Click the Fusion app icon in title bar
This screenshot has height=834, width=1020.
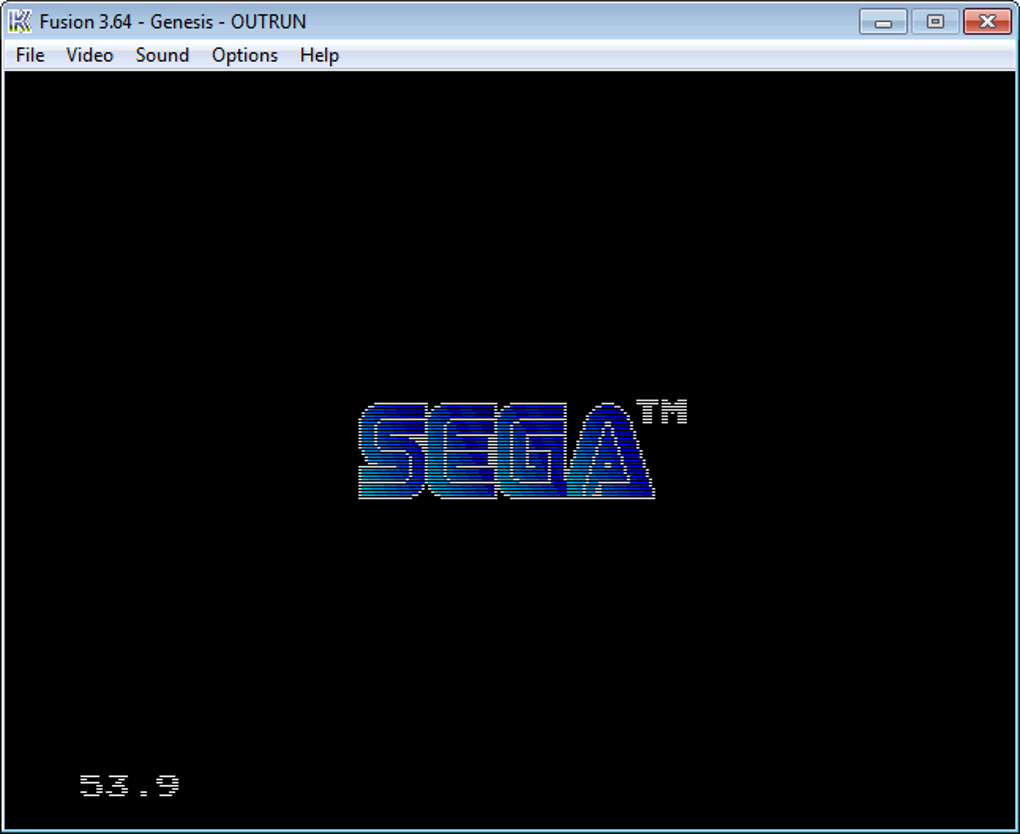point(20,21)
